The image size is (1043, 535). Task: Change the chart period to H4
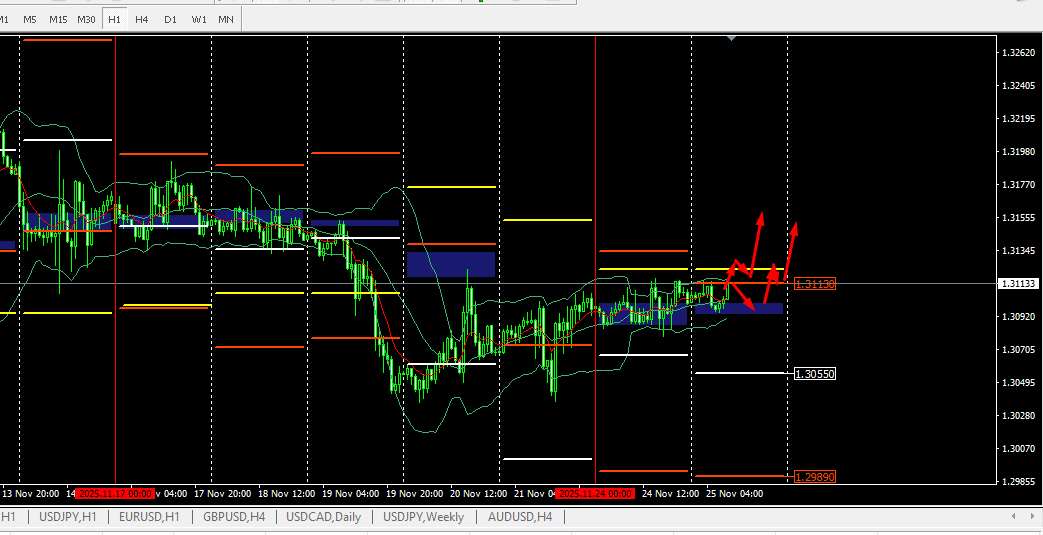(x=142, y=19)
